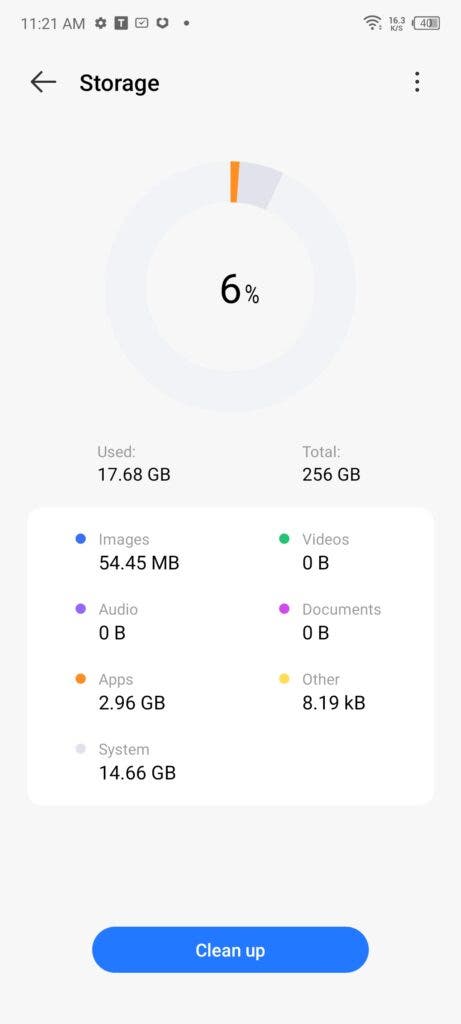Image resolution: width=461 pixels, height=1024 pixels.
Task: Tap the green Videos color dot
Action: coord(284,539)
